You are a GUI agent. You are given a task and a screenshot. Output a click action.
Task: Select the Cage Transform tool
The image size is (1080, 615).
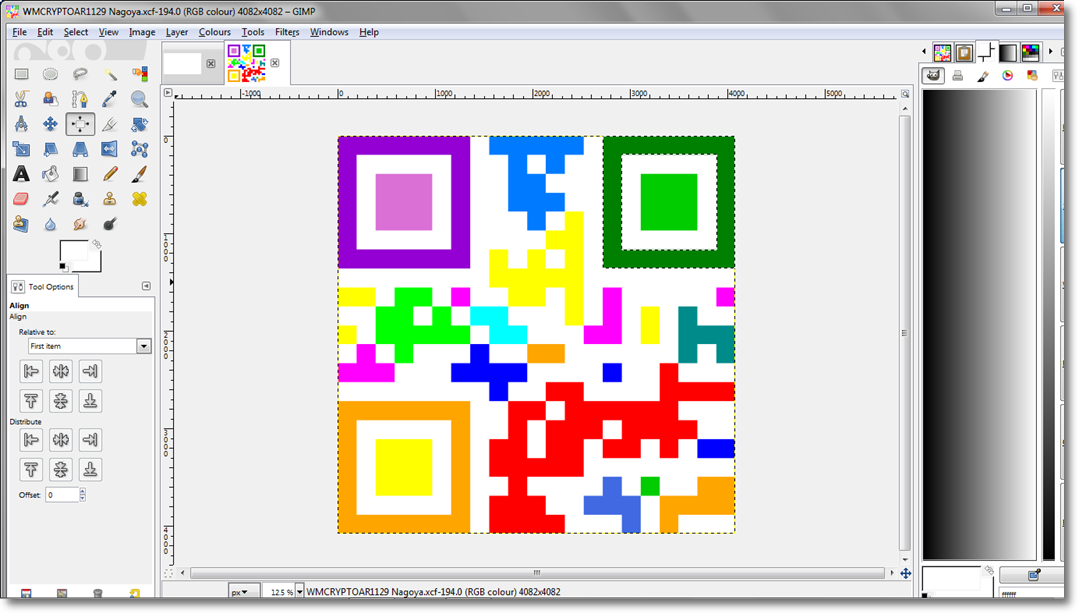(140, 149)
